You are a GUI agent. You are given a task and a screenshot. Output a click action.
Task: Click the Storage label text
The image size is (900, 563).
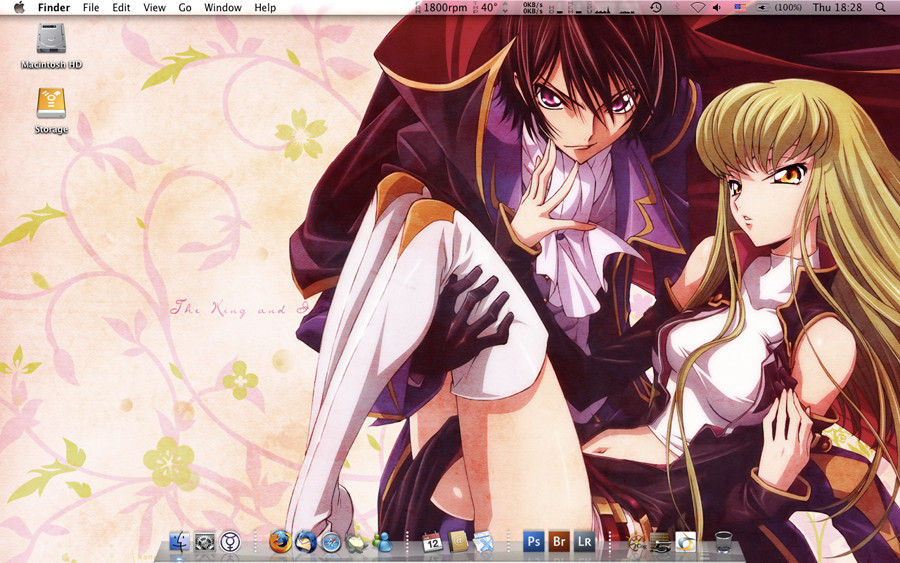(x=51, y=129)
